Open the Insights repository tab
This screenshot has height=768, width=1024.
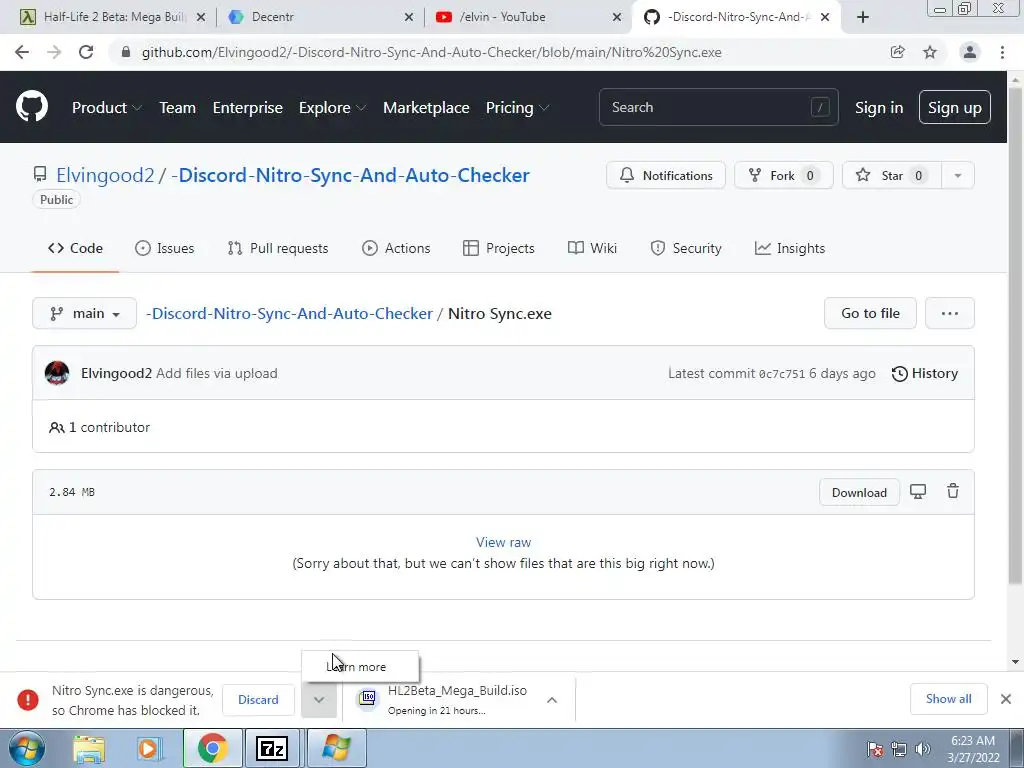790,248
